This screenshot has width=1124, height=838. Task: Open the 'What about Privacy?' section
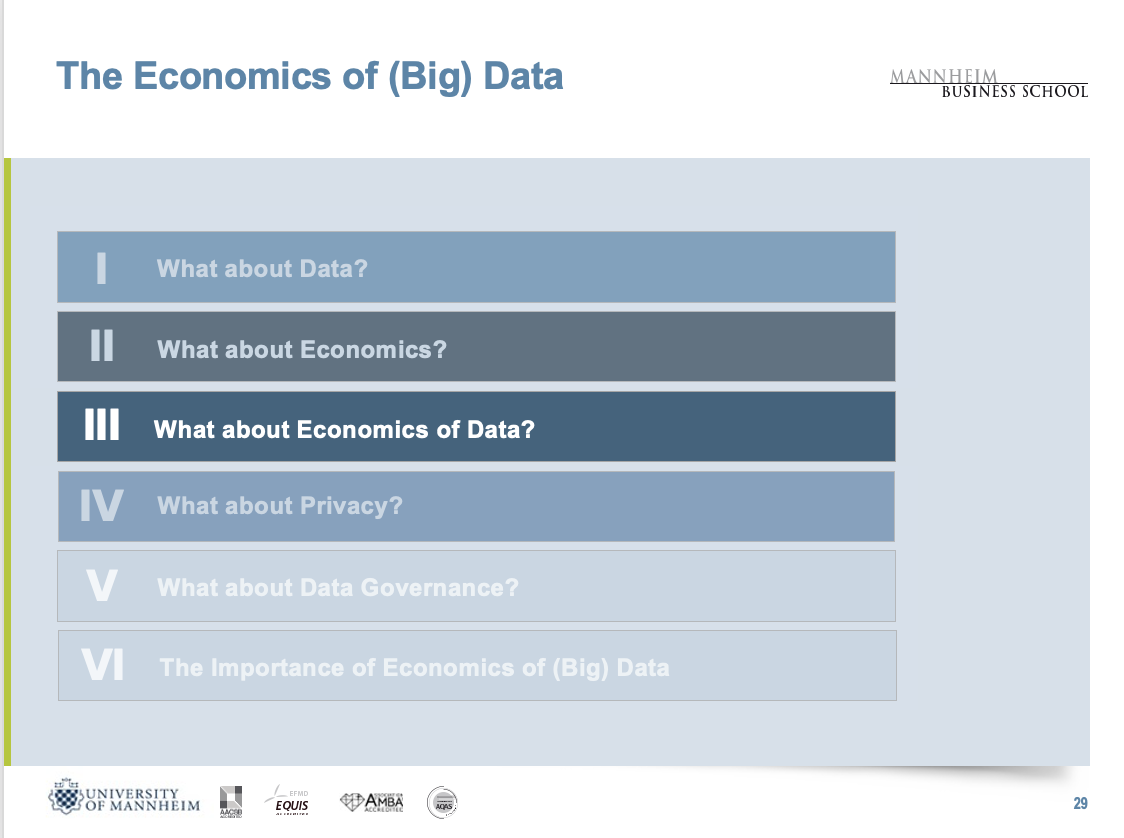coord(279,505)
